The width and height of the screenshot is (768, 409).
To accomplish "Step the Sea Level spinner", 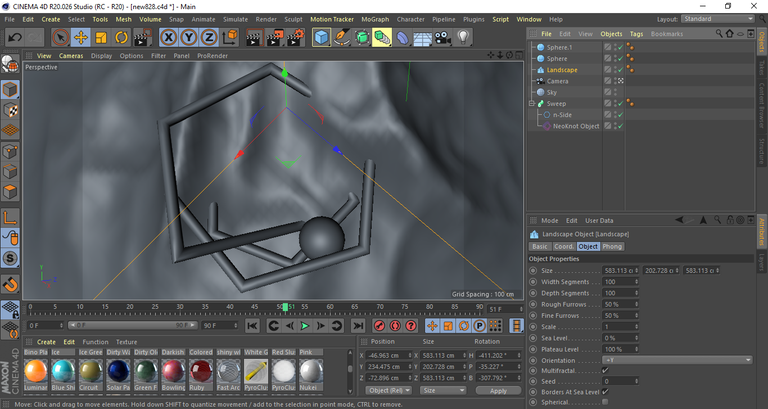I will 636,338.
